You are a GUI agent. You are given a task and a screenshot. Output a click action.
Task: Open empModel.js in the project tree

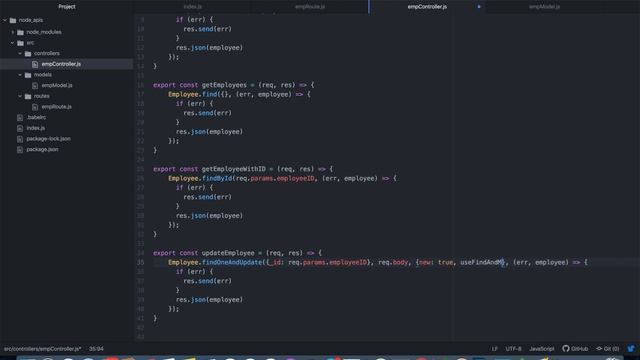(57, 85)
